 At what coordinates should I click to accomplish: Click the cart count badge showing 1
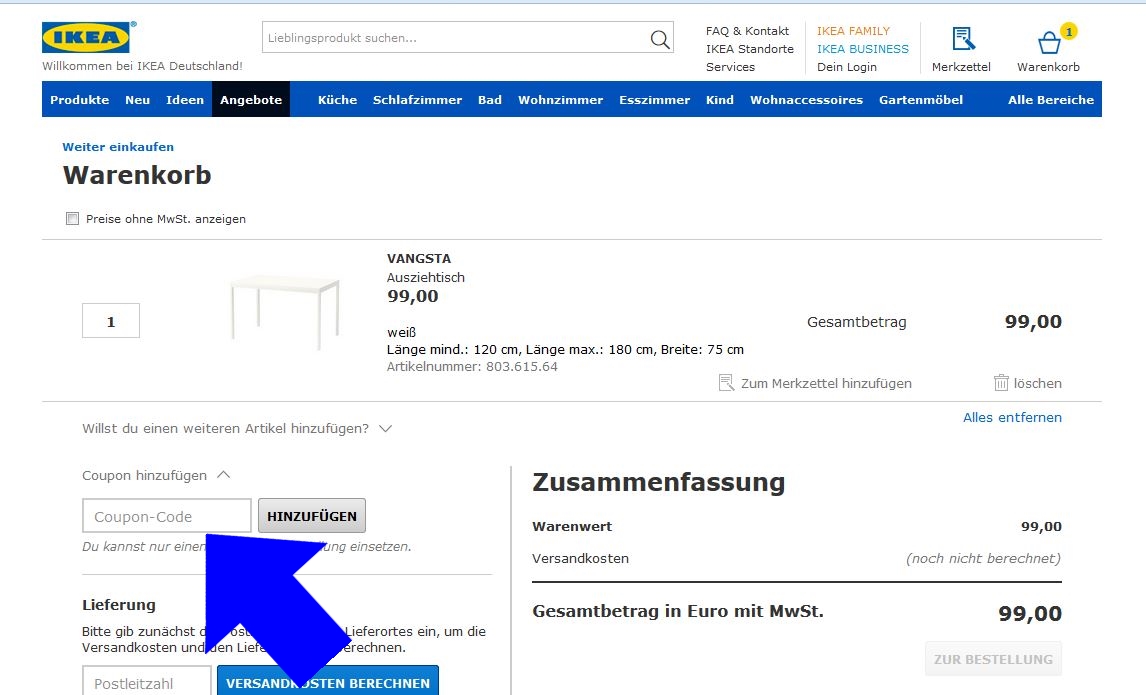1069,31
